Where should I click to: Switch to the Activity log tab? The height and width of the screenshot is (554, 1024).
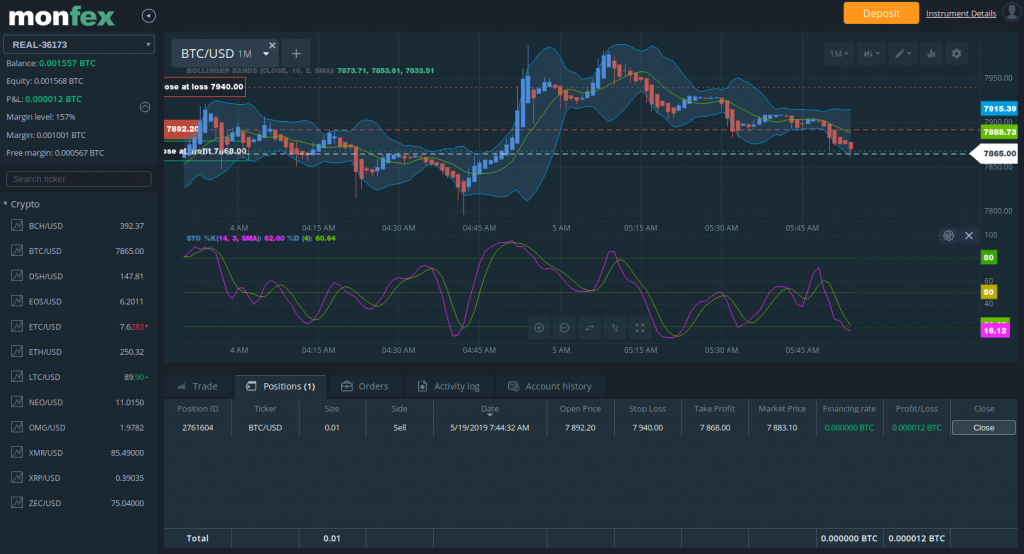coord(449,386)
